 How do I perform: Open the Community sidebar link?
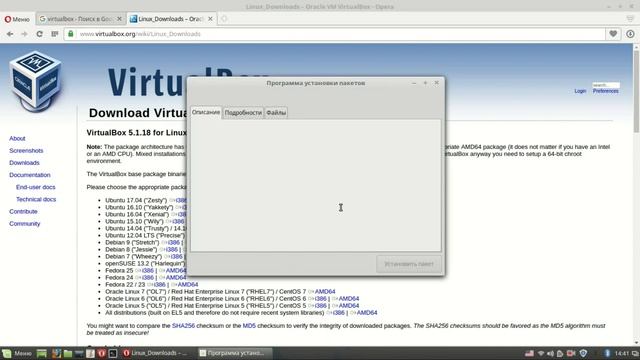click(x=24, y=224)
